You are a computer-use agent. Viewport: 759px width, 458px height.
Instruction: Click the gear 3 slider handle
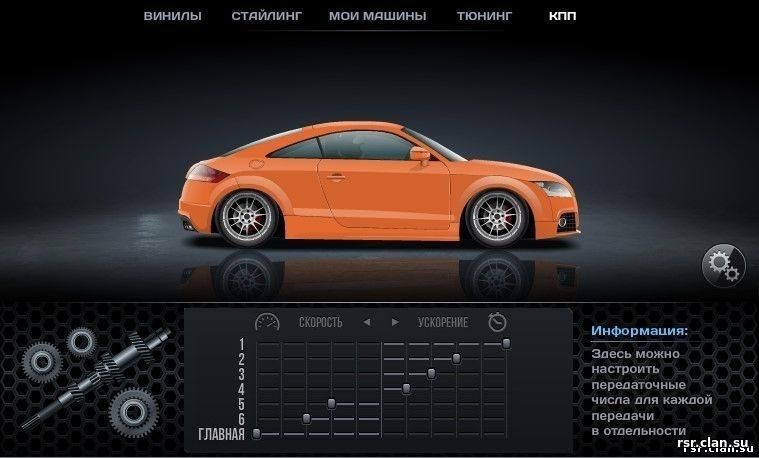tap(431, 373)
